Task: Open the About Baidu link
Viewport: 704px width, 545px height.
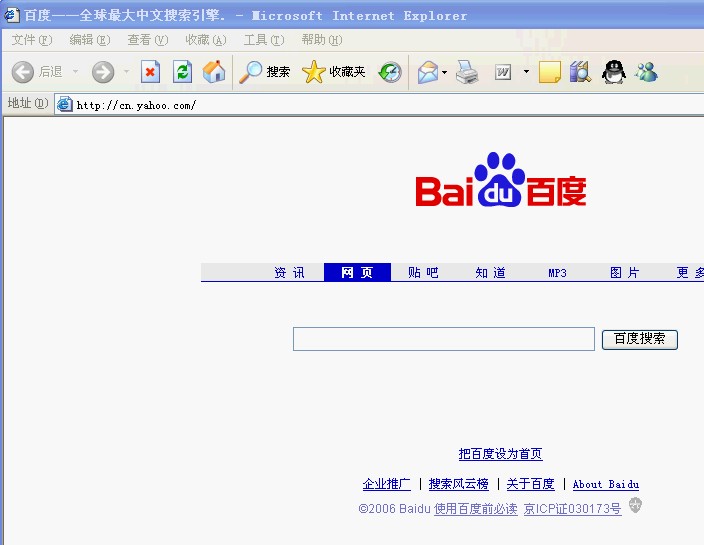Action: tap(606, 484)
